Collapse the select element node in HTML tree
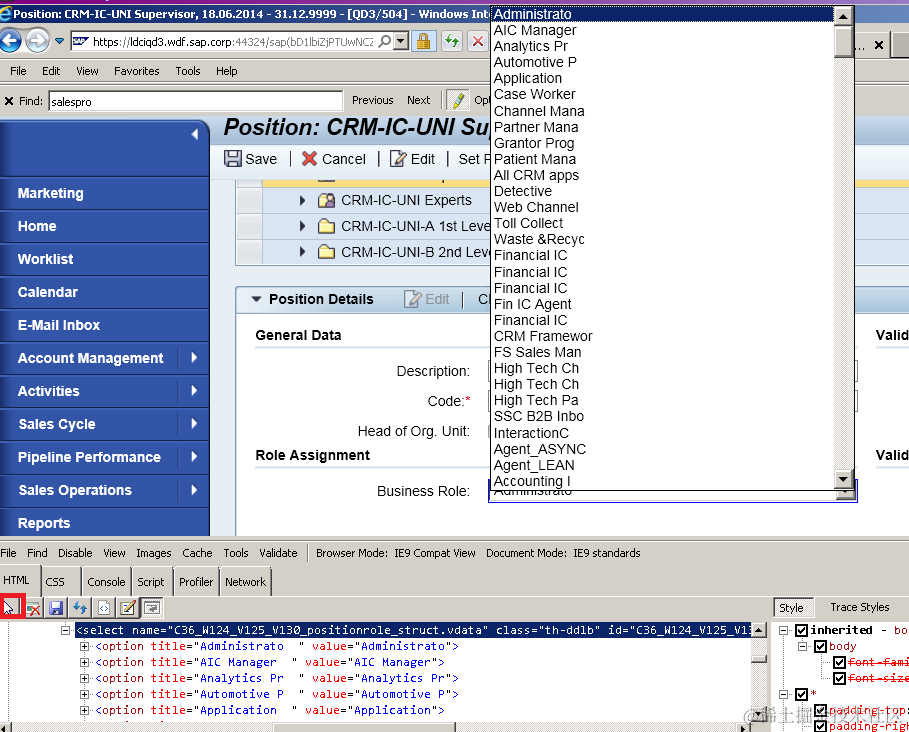Image resolution: width=909 pixels, height=732 pixels. 66,630
